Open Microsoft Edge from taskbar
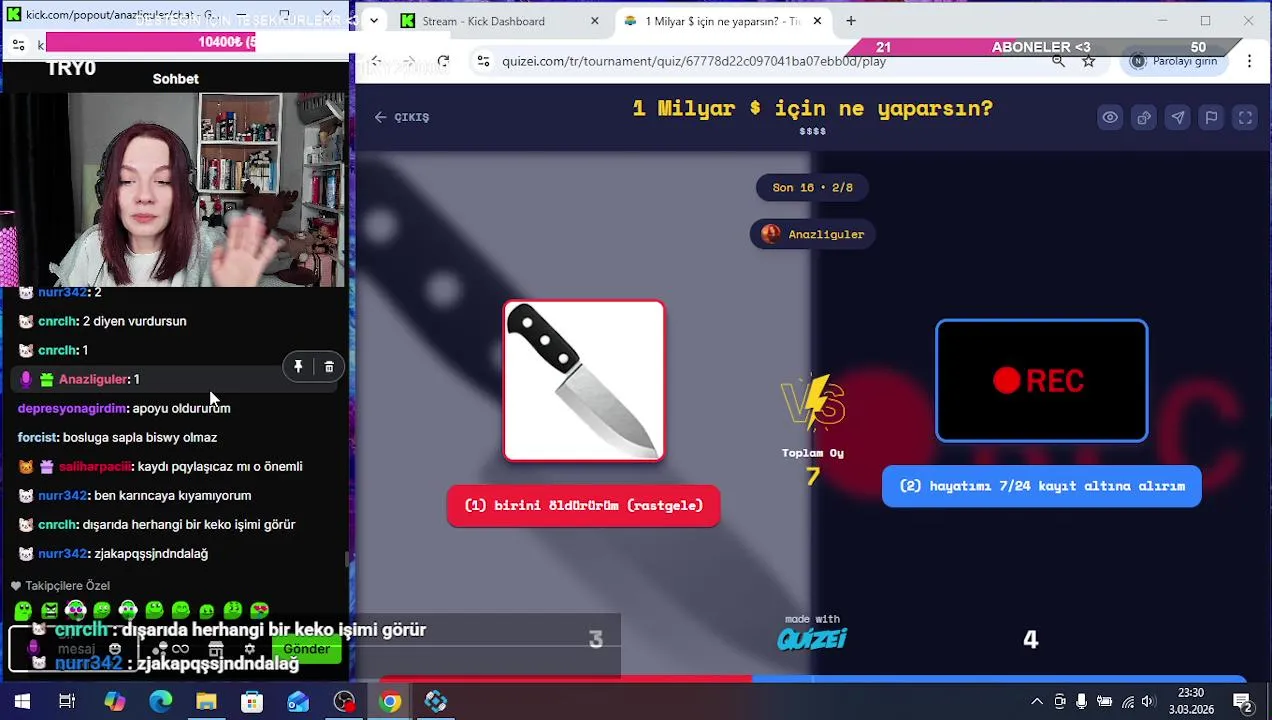1272x720 pixels. pyautogui.click(x=160, y=702)
